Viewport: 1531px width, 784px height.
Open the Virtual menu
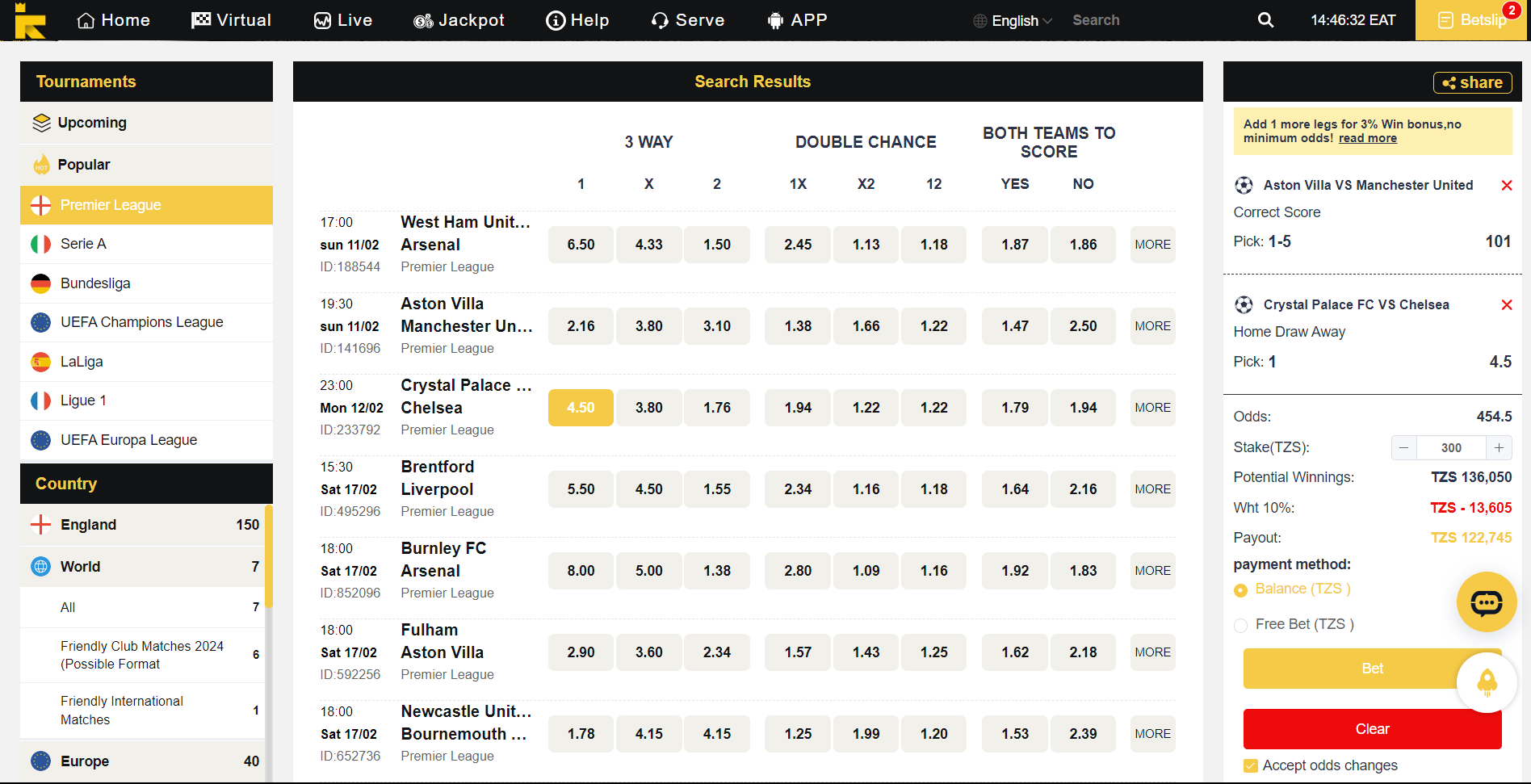point(231,20)
